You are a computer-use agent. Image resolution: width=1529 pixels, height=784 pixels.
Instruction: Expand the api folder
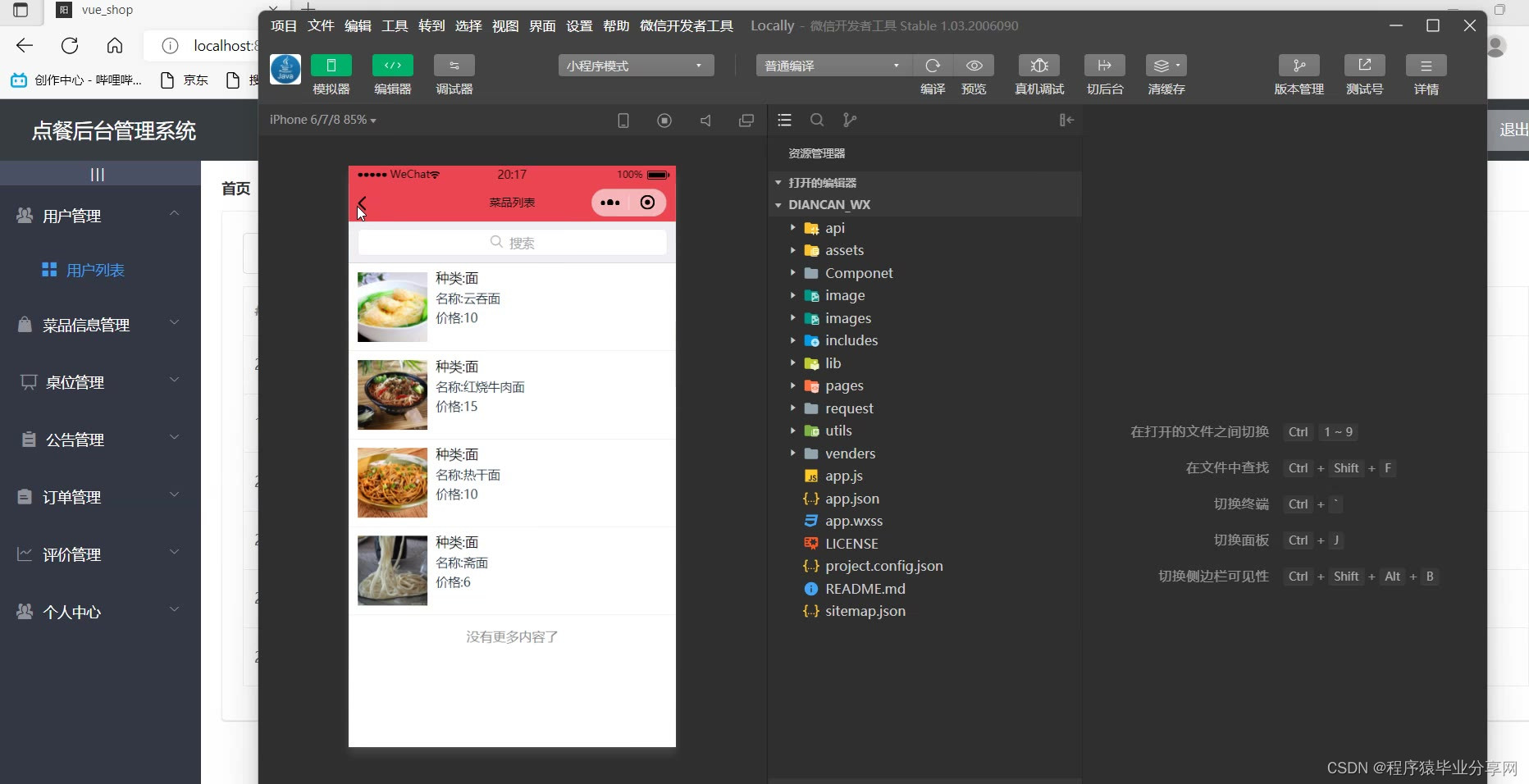[924, 228]
